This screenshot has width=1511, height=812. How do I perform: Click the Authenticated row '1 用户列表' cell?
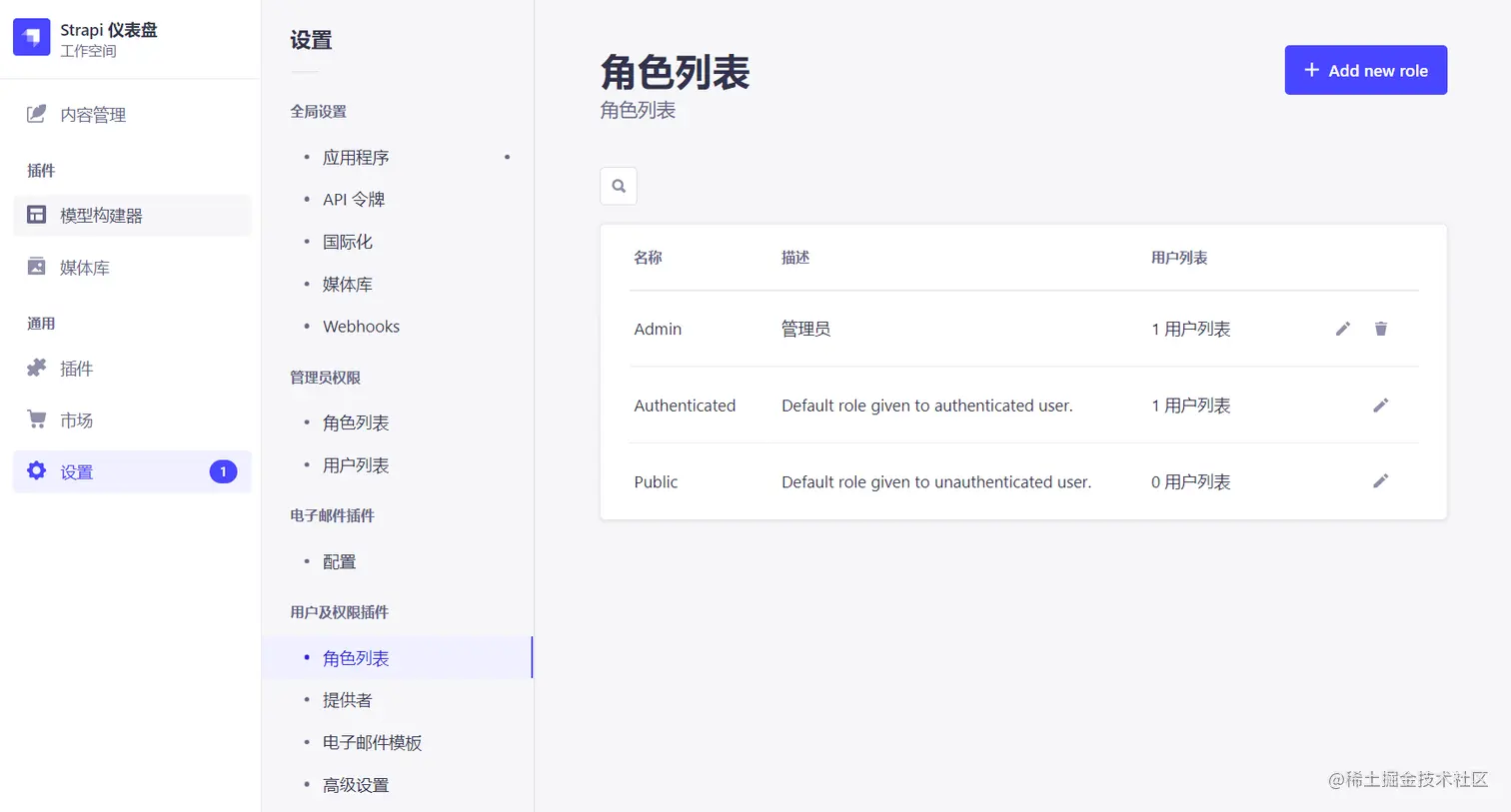click(x=1190, y=406)
